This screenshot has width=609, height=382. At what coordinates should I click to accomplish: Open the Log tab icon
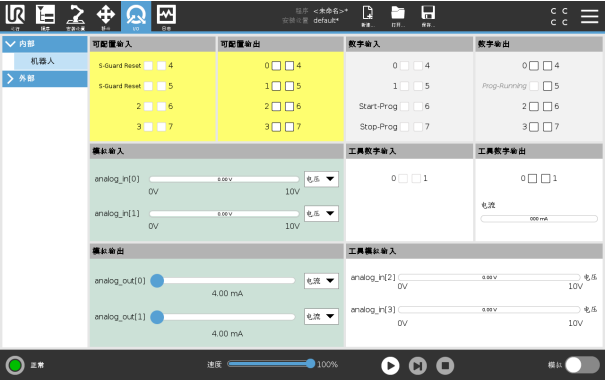(x=166, y=16)
